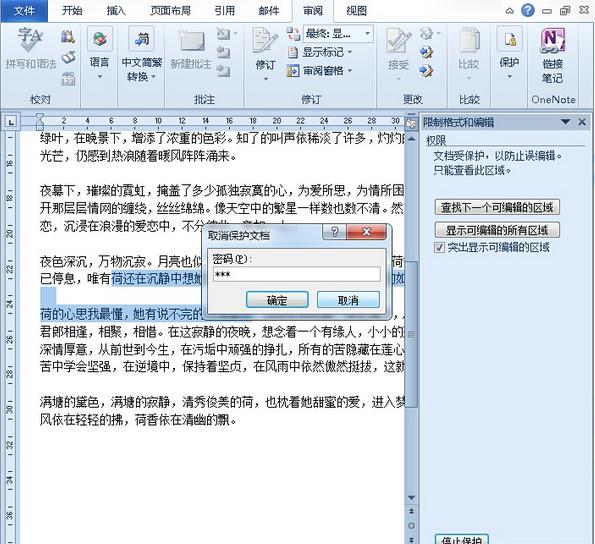Toggle the 修订 track changes icon
595x544 pixels.
click(x=265, y=40)
